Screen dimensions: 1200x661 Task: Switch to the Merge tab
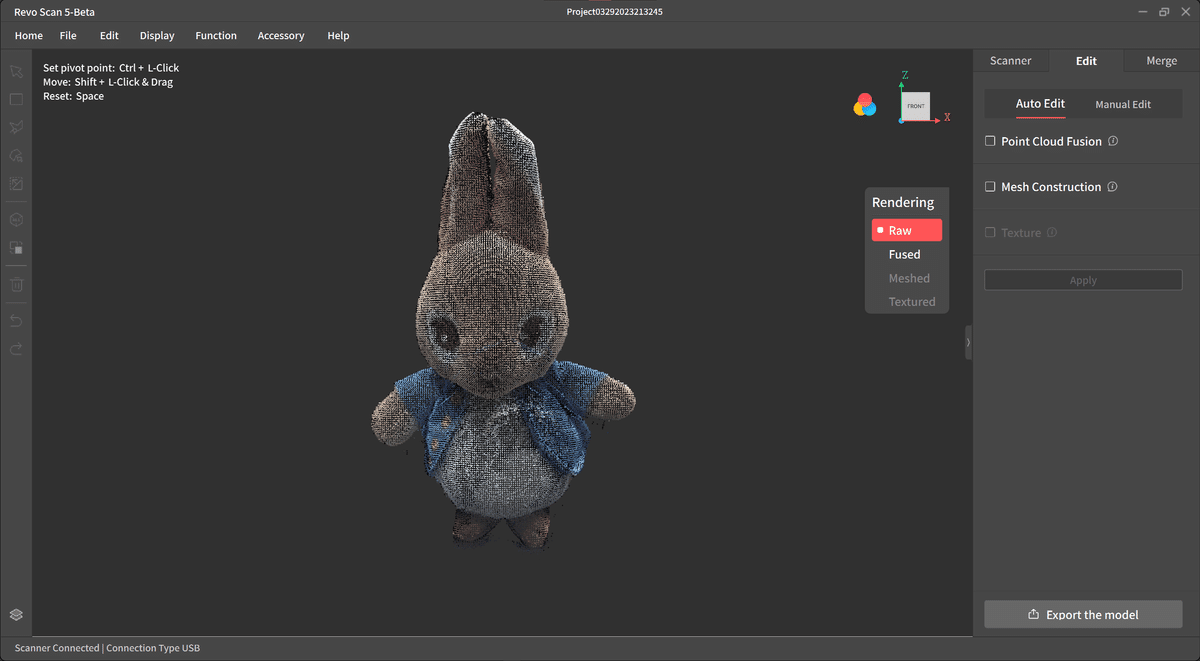(1161, 61)
